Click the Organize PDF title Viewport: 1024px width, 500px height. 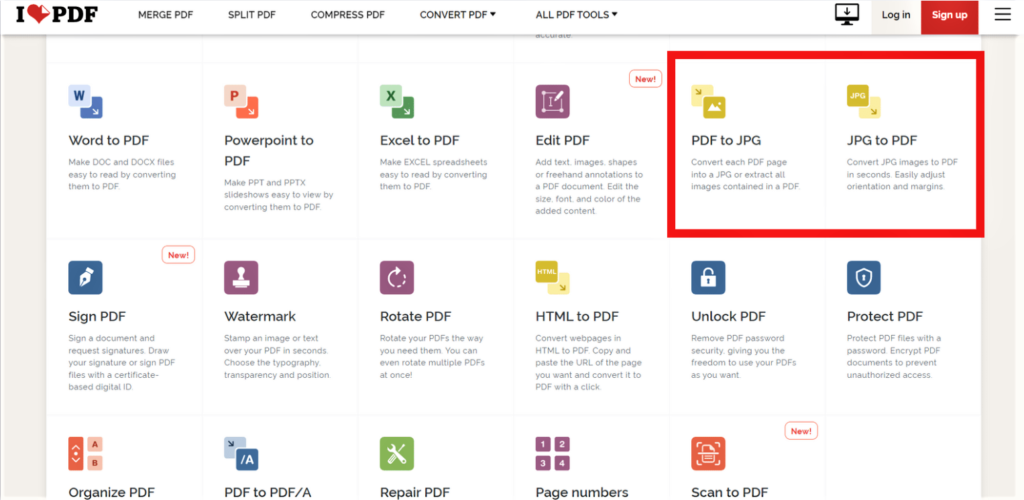[111, 492]
